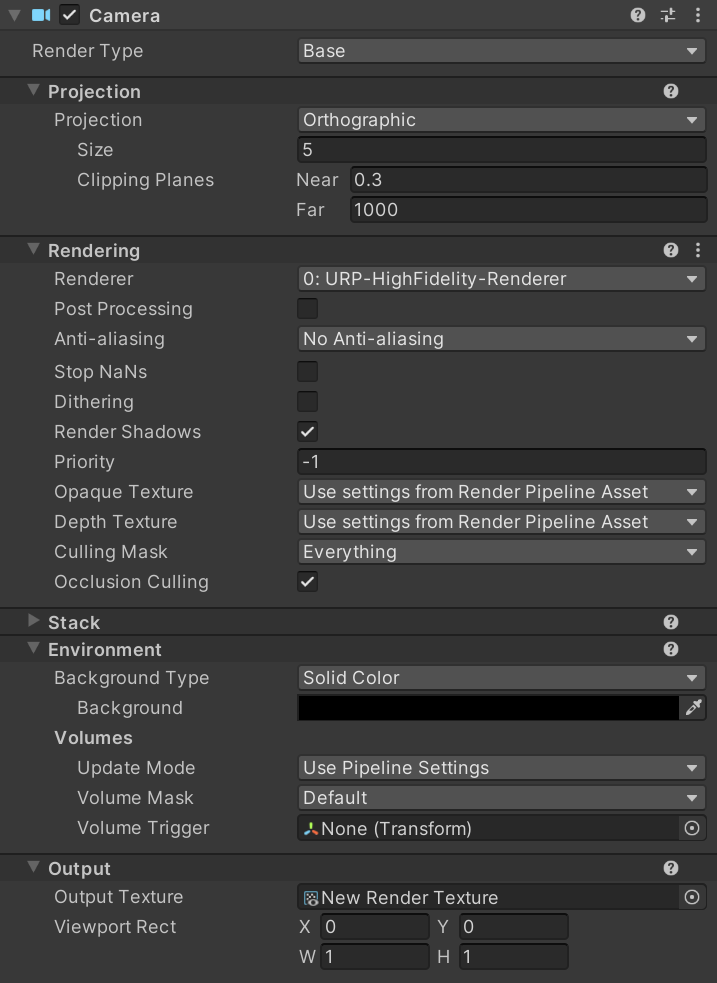Open Volume Trigger object picker

[691, 828]
